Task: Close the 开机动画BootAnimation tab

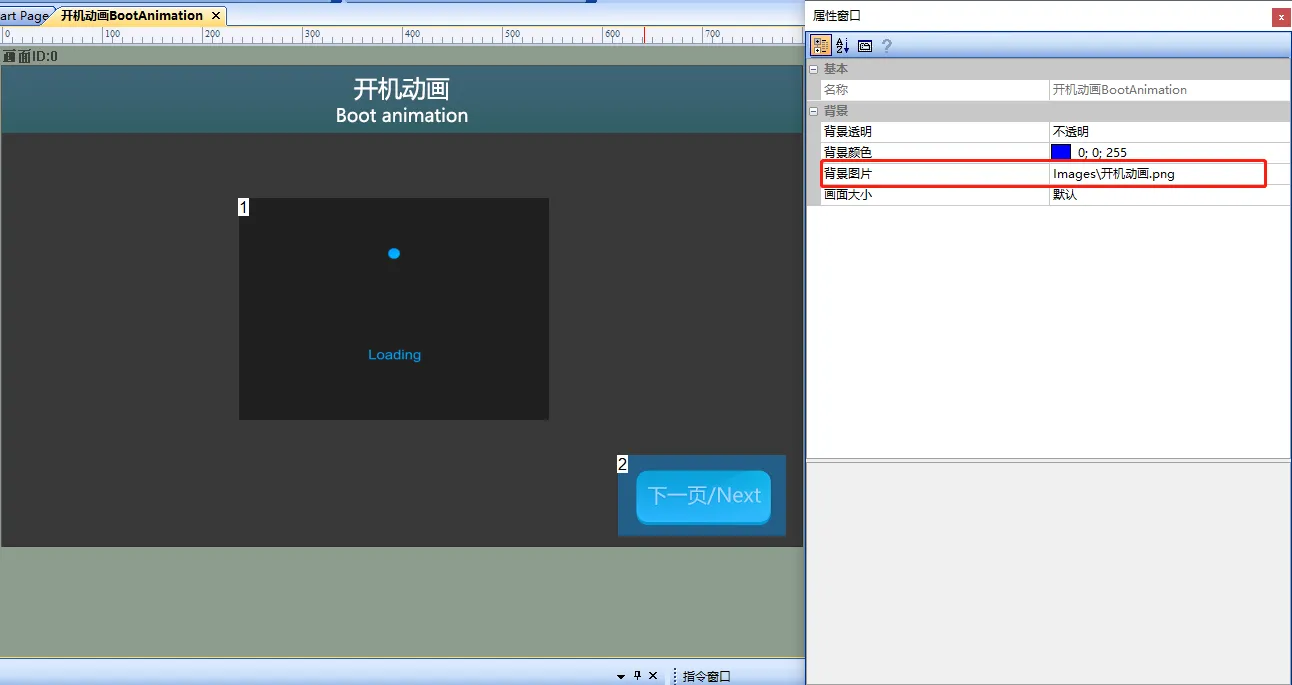Action: (216, 16)
